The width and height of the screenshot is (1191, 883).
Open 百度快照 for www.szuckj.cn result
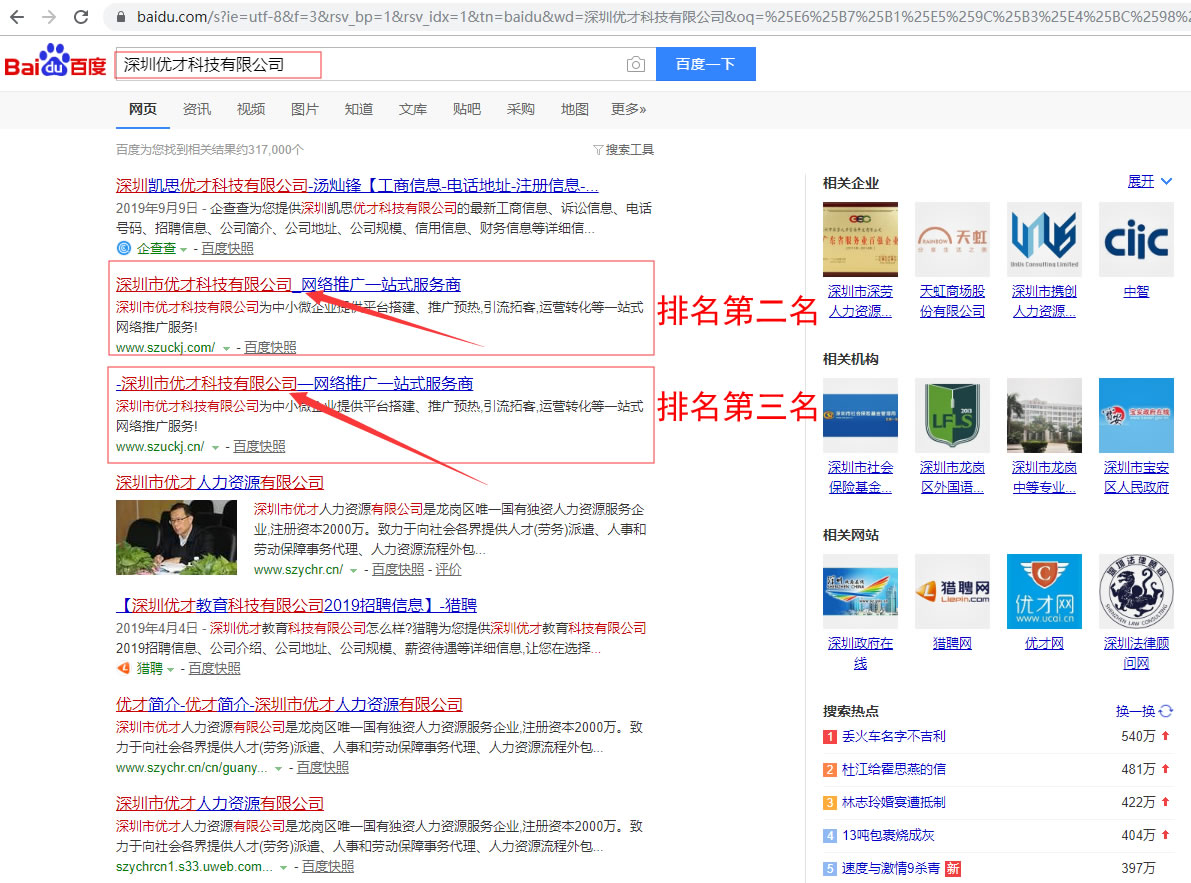[x=259, y=447]
